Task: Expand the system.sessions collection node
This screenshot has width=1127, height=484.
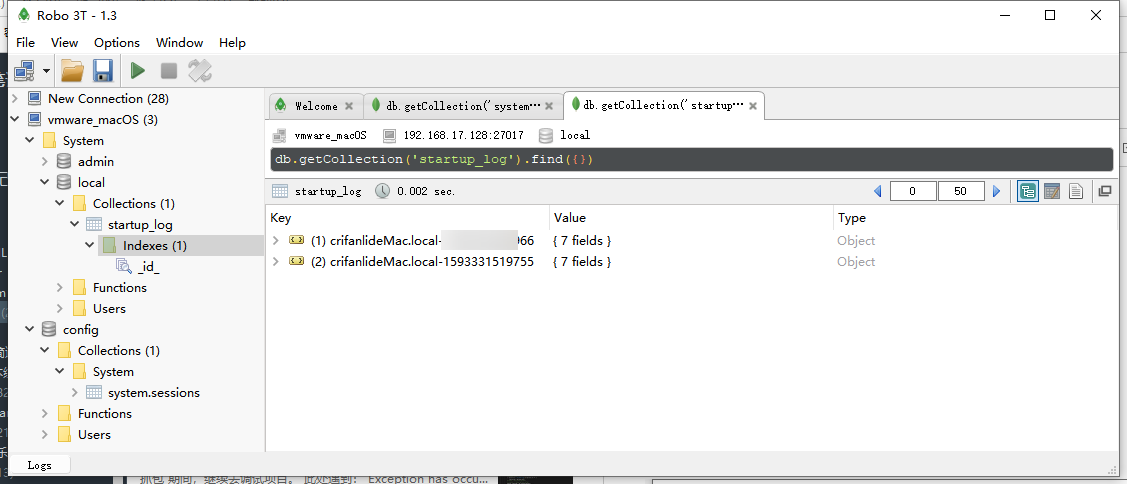Action: pyautogui.click(x=74, y=393)
